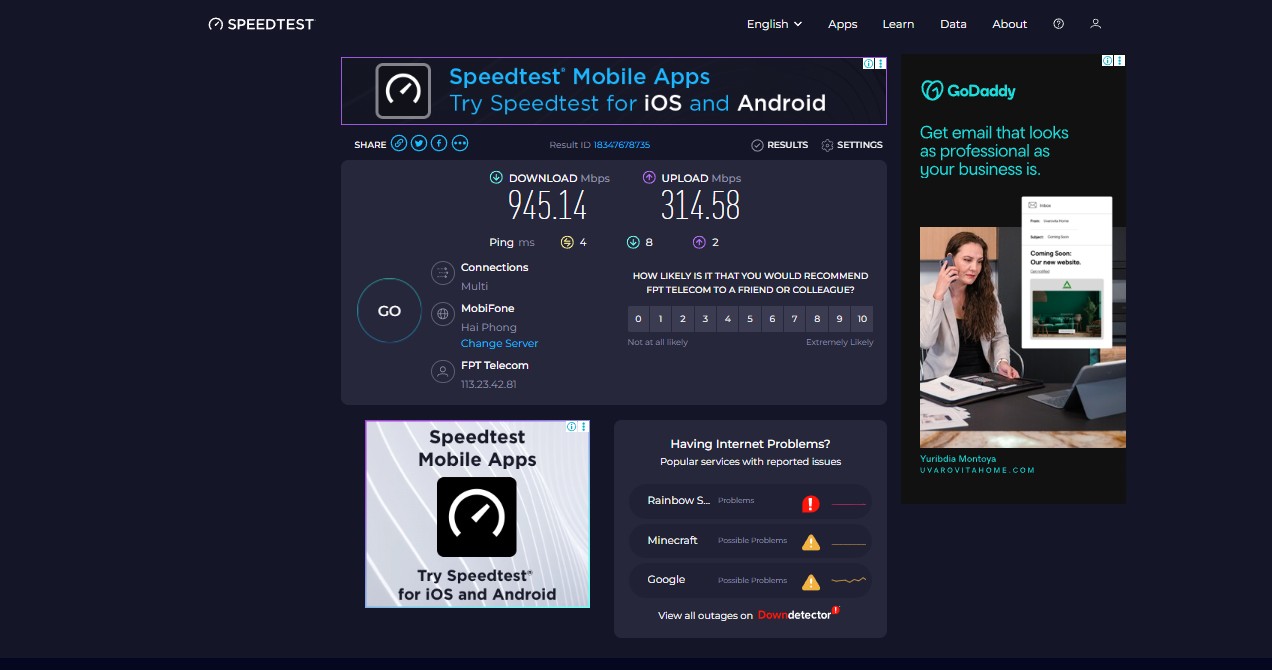The image size is (1272, 670).
Task: Select rating 5 on the recommendation scale
Action: [x=750, y=318]
